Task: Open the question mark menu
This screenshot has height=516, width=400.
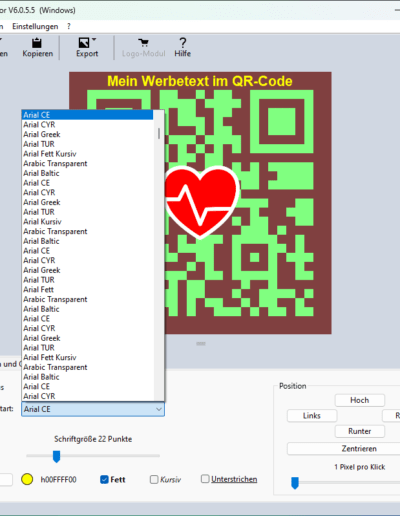Action: pyautogui.click(x=69, y=26)
